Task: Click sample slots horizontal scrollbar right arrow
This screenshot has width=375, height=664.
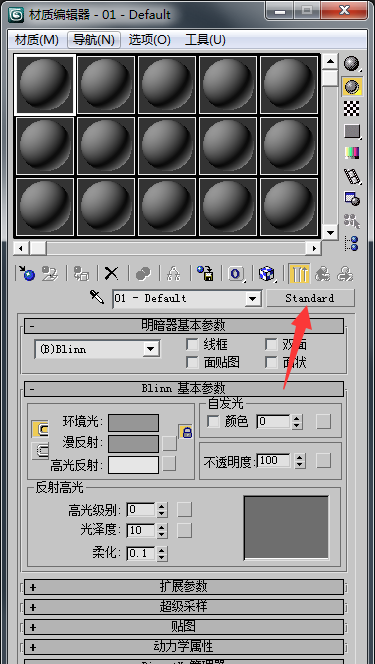Action: 314,248
